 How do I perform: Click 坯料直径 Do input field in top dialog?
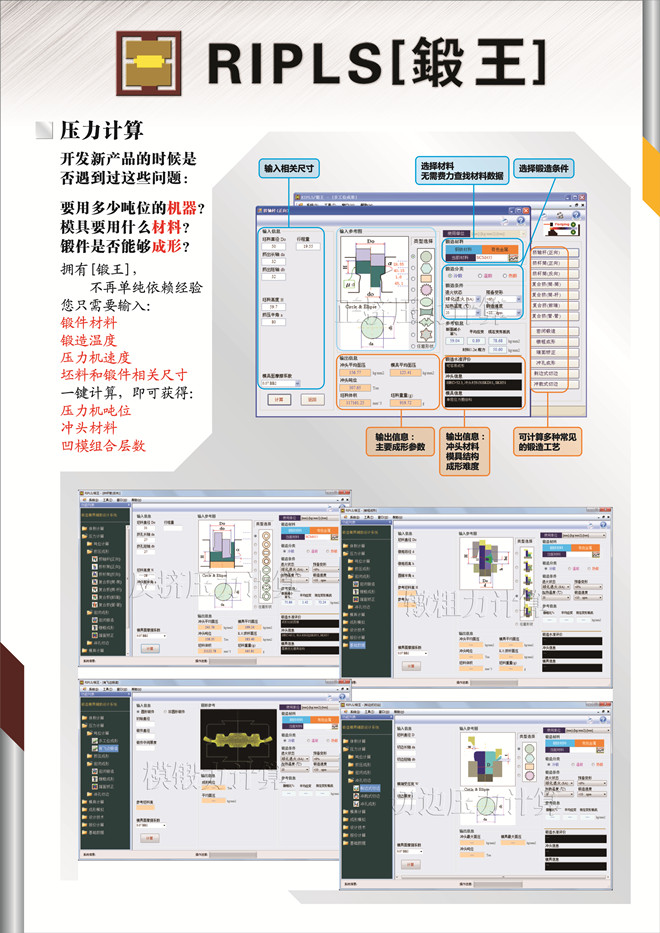click(x=273, y=246)
